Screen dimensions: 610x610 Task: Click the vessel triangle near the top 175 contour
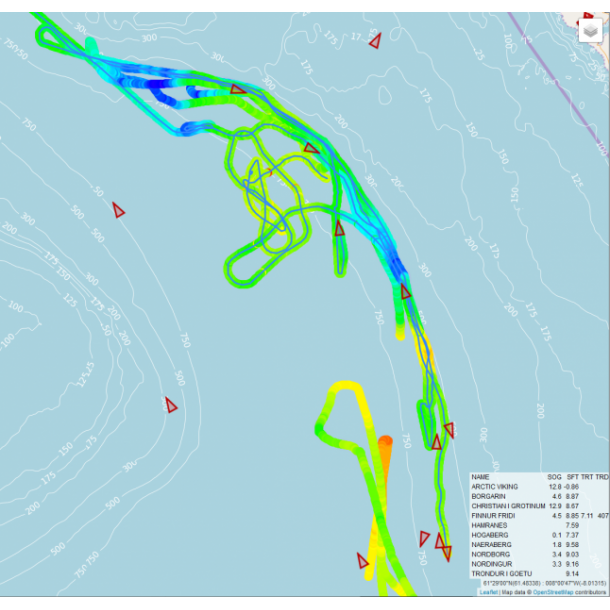click(x=374, y=41)
